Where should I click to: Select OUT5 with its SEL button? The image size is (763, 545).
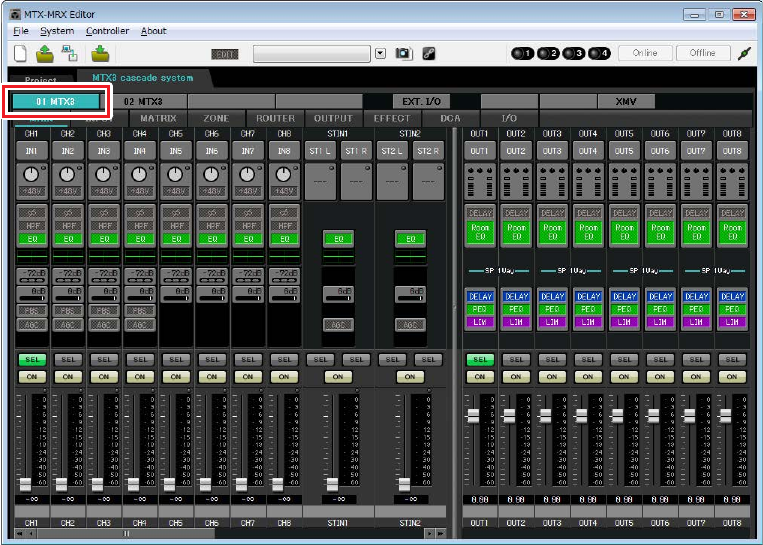pos(624,360)
